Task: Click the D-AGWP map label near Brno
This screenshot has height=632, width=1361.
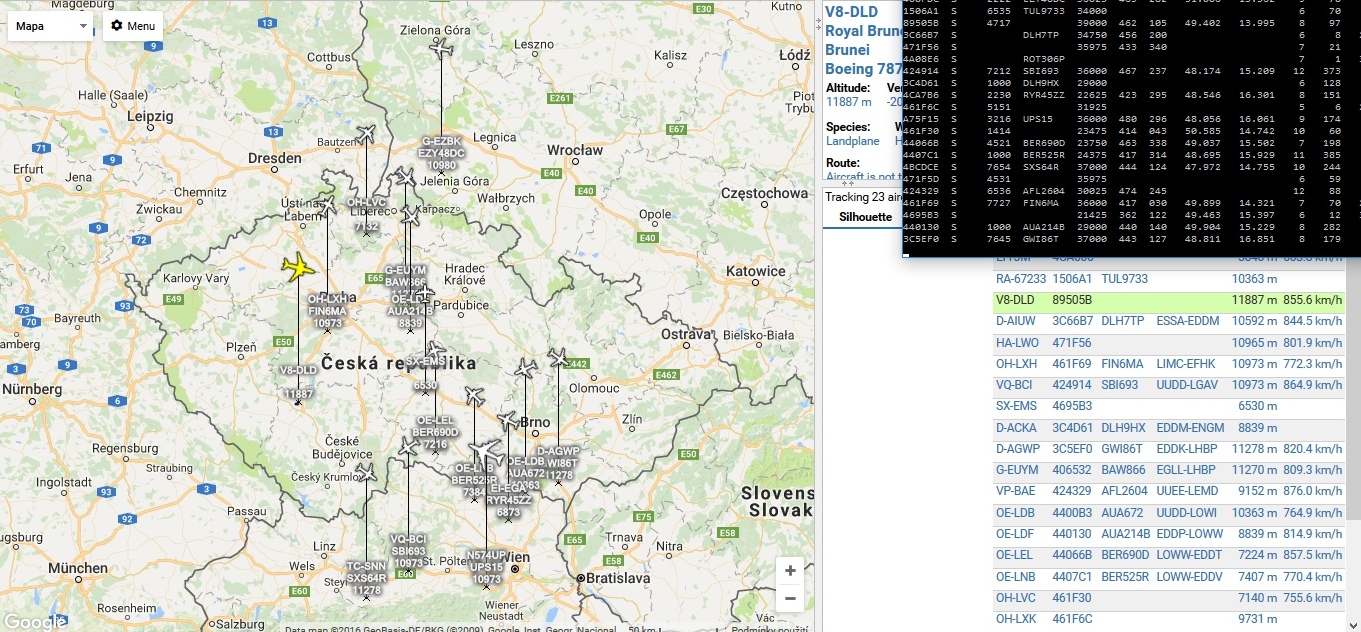Action: point(558,464)
